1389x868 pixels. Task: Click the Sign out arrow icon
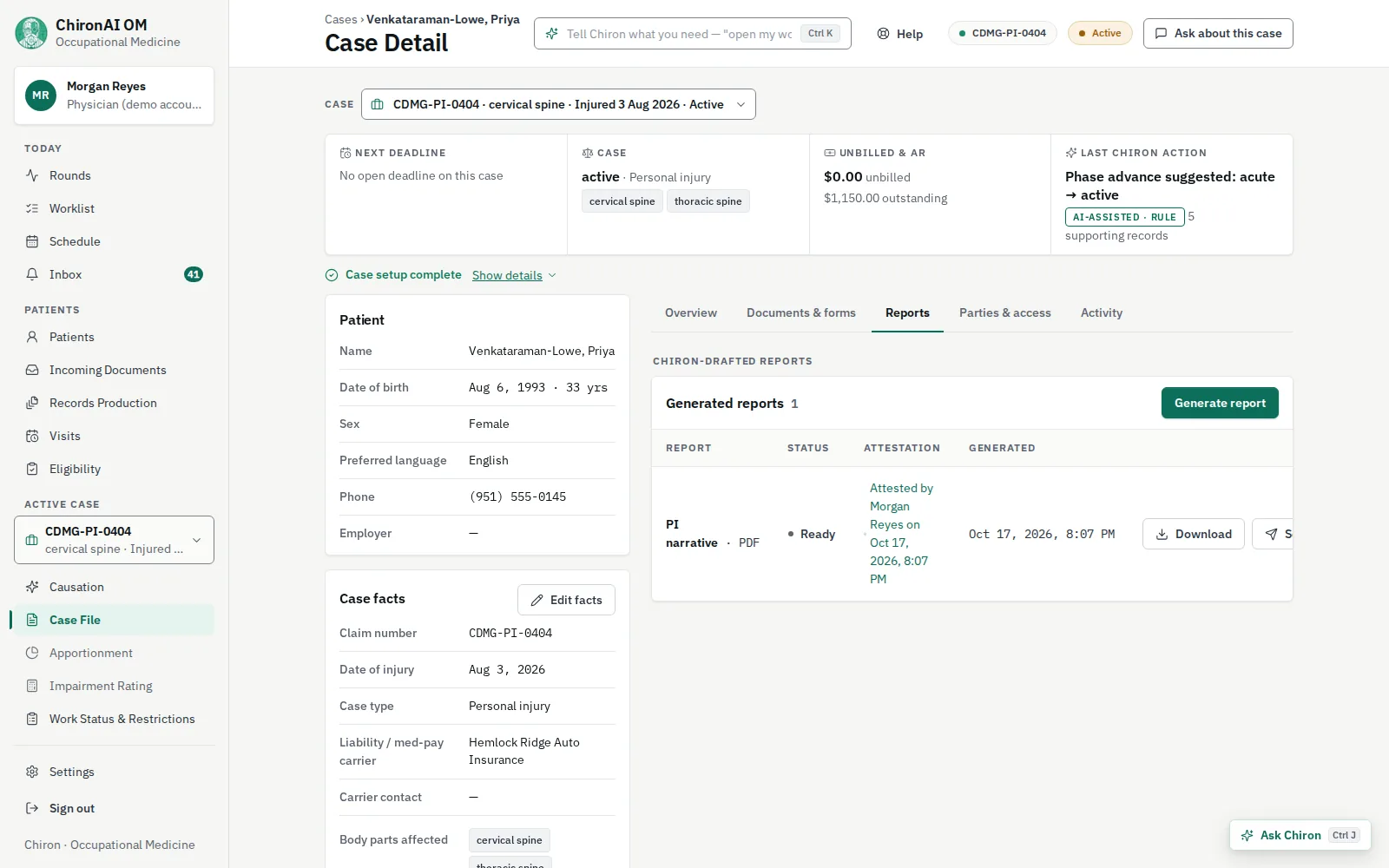coord(32,808)
